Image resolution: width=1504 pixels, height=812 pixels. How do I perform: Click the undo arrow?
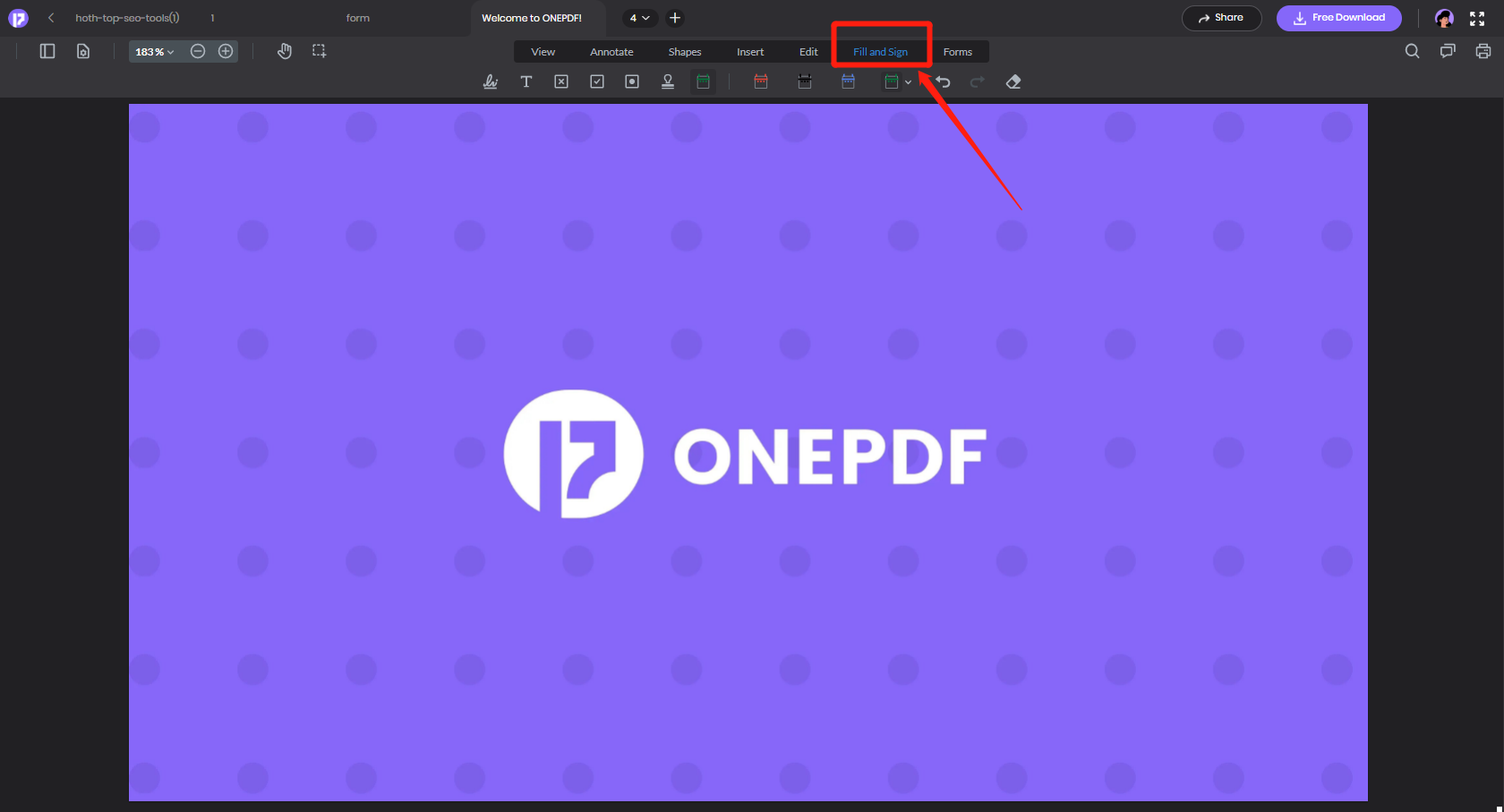[x=943, y=81]
